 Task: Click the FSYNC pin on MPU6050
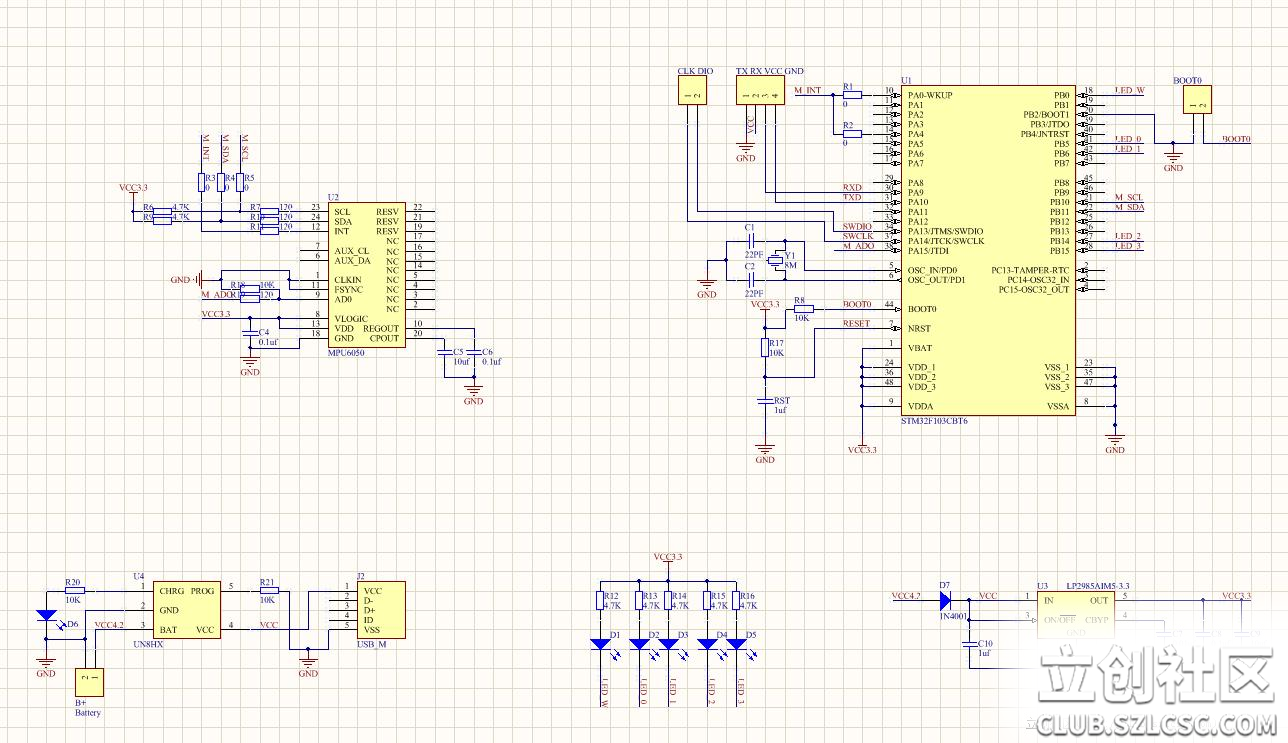(x=347, y=289)
